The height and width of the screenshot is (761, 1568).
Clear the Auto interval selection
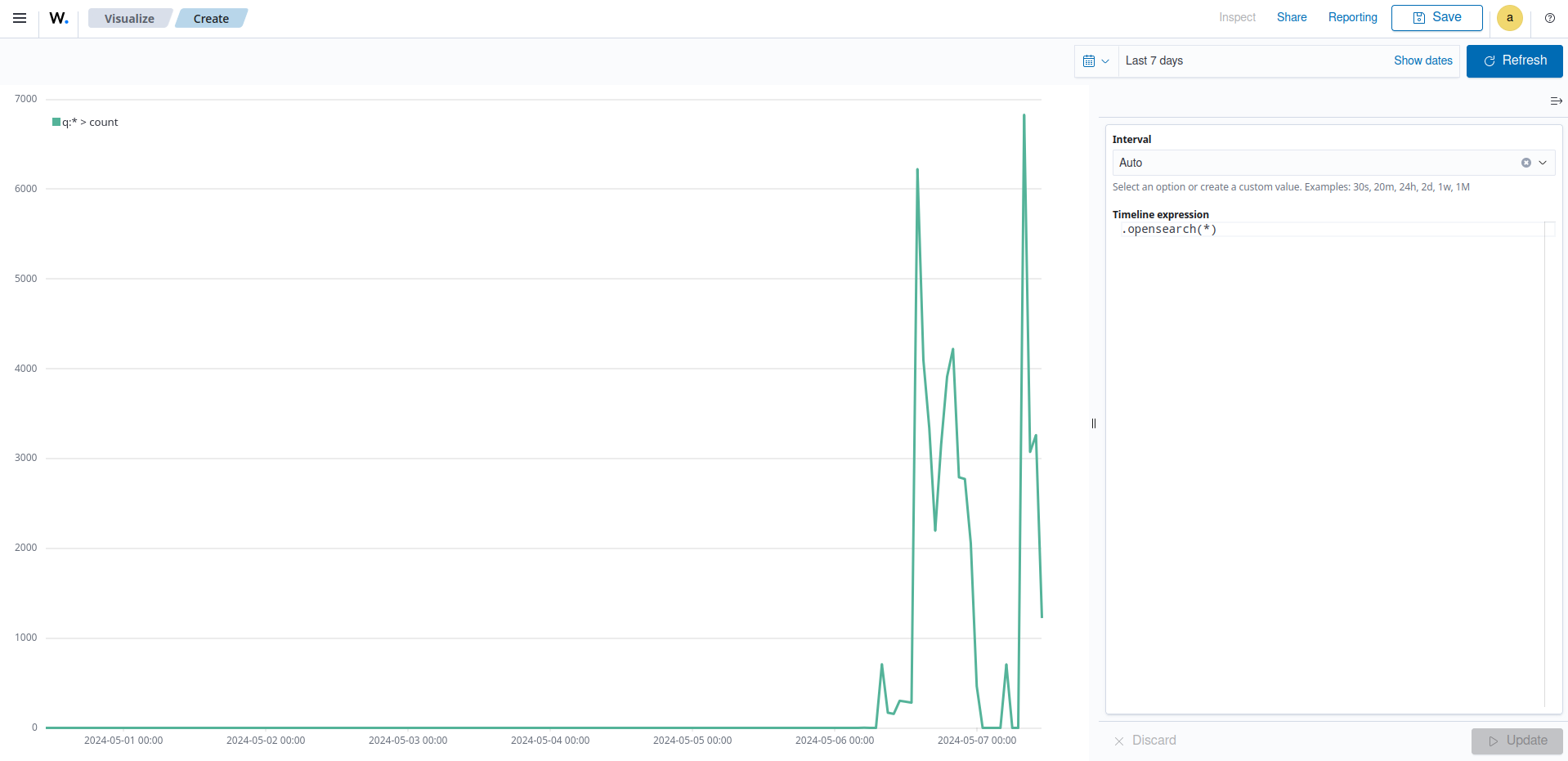click(1525, 163)
